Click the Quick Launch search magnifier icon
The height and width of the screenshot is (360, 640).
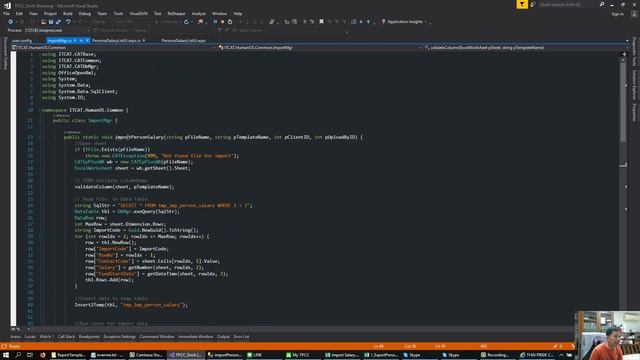pos(602,4)
